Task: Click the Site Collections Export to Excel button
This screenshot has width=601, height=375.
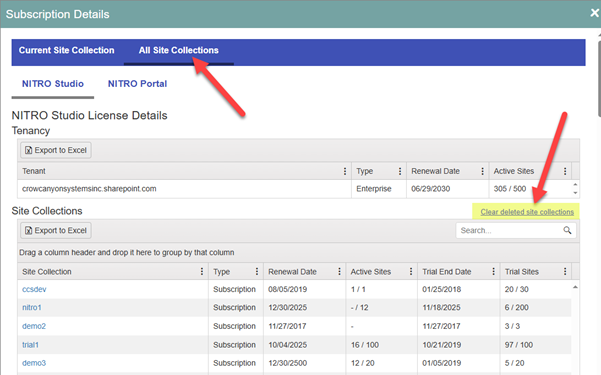Action: (x=56, y=230)
